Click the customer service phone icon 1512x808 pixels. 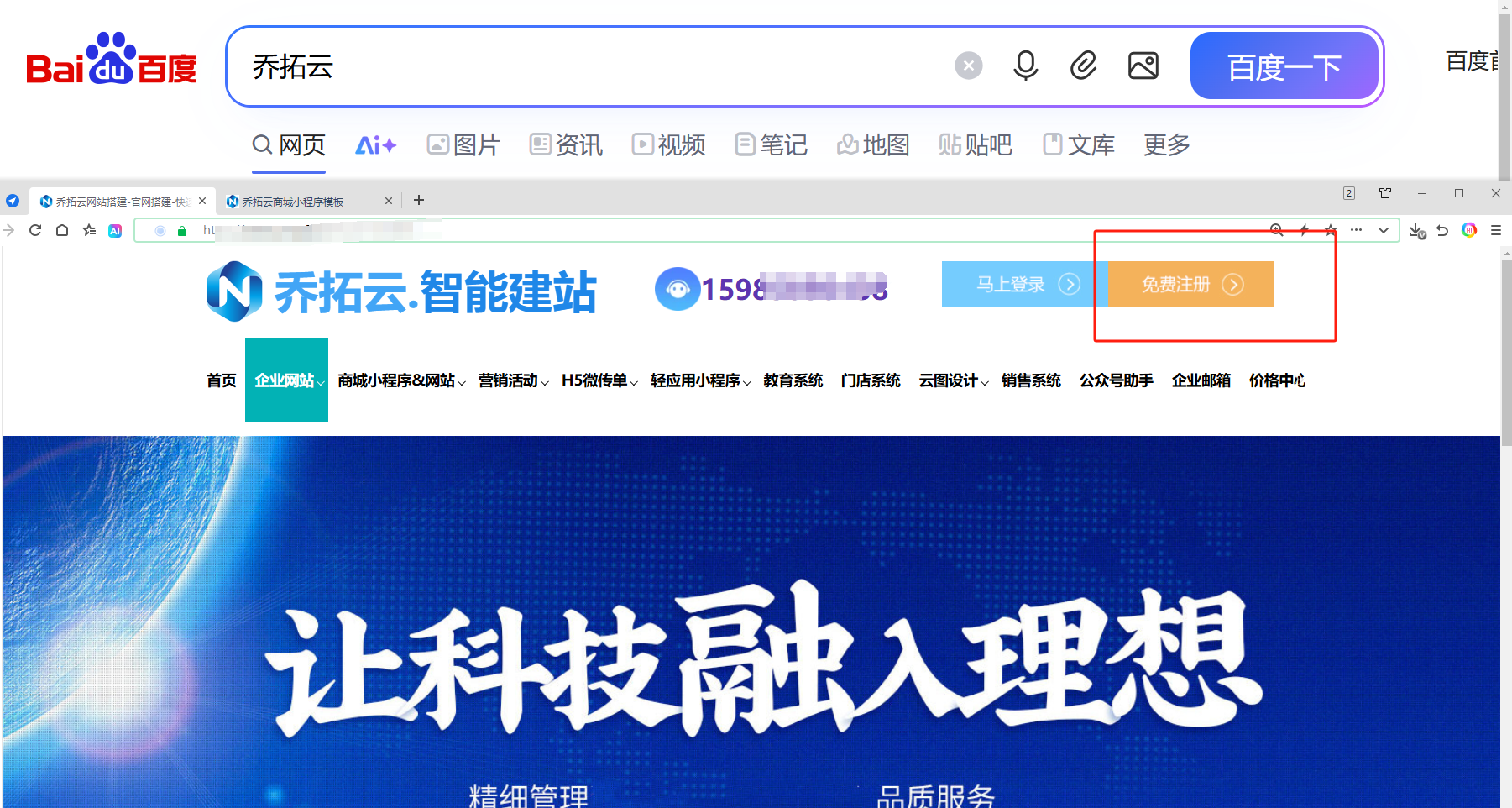(x=677, y=289)
